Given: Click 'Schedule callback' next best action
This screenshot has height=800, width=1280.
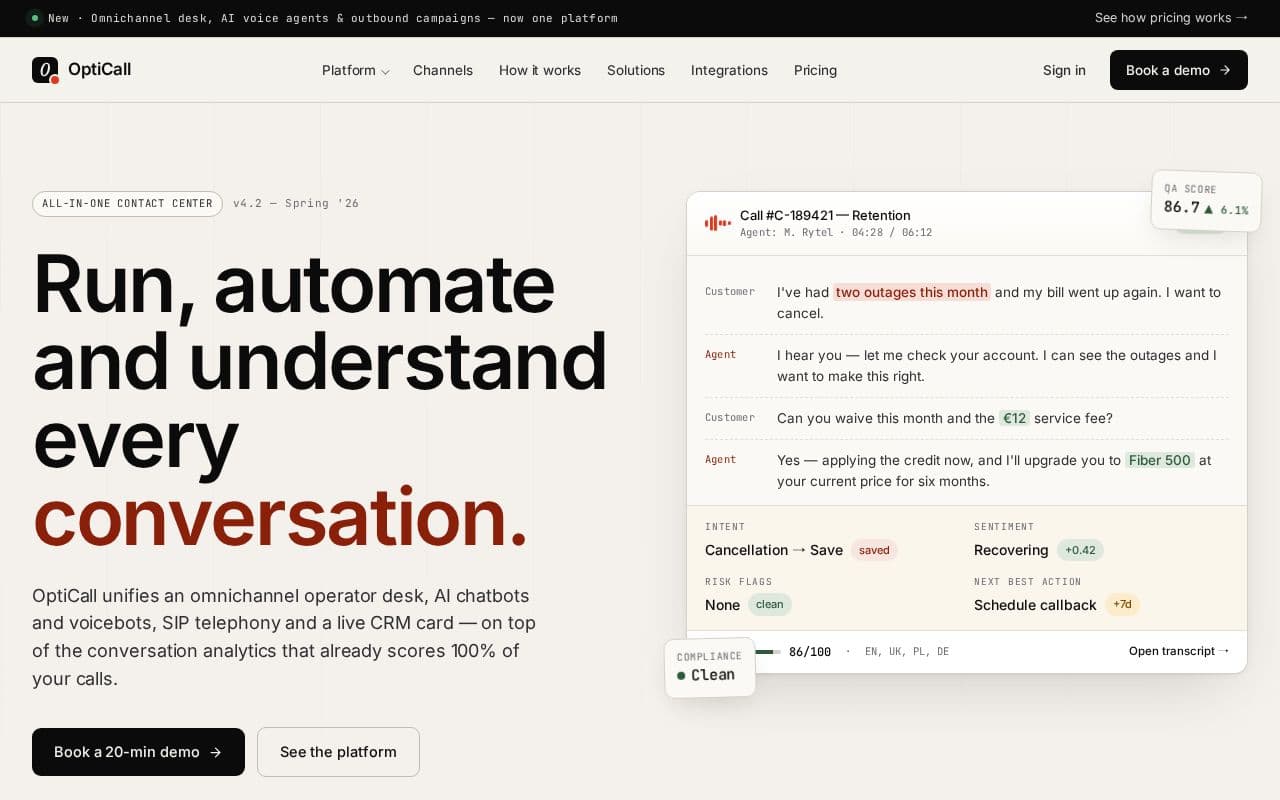Looking at the screenshot, I should click(x=1035, y=605).
